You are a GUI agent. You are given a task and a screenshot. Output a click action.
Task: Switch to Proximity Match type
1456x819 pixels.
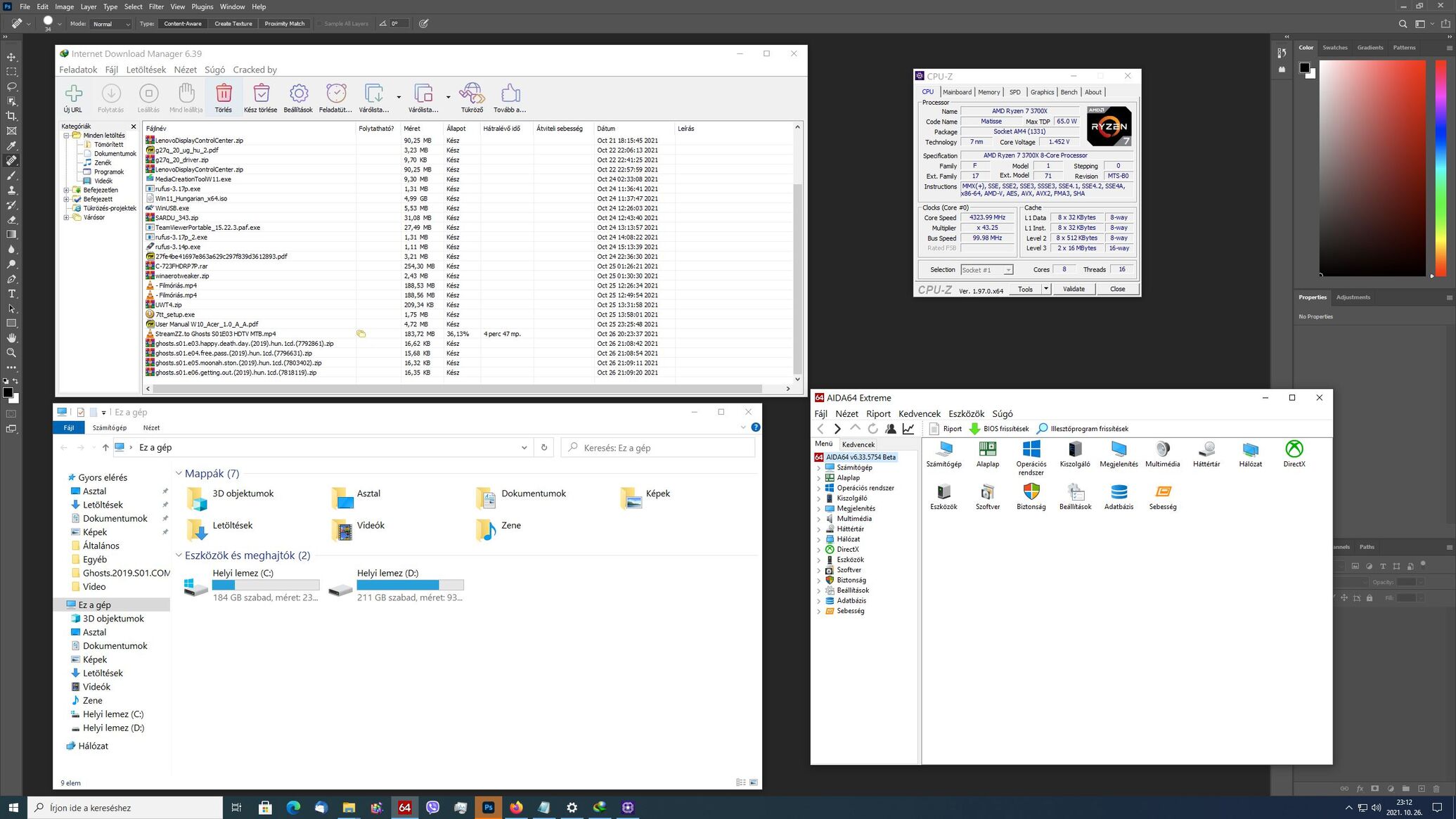pyautogui.click(x=284, y=24)
